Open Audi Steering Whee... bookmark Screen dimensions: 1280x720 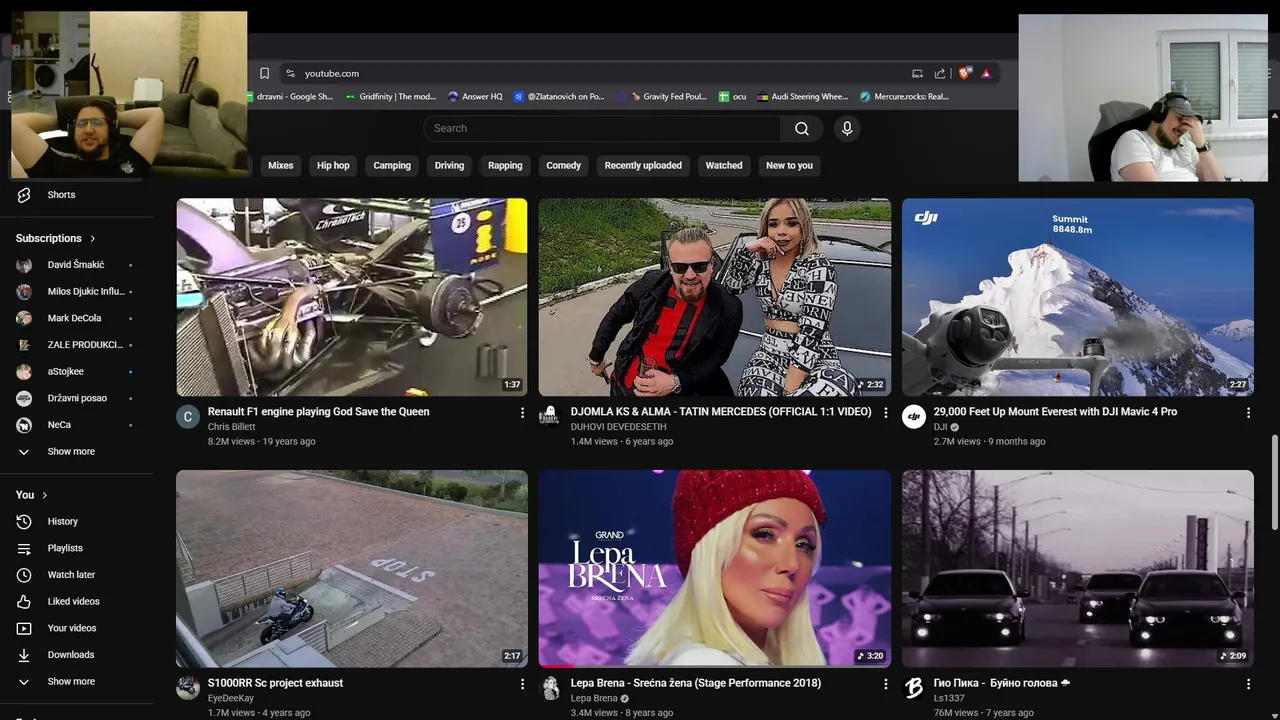pyautogui.click(x=803, y=97)
